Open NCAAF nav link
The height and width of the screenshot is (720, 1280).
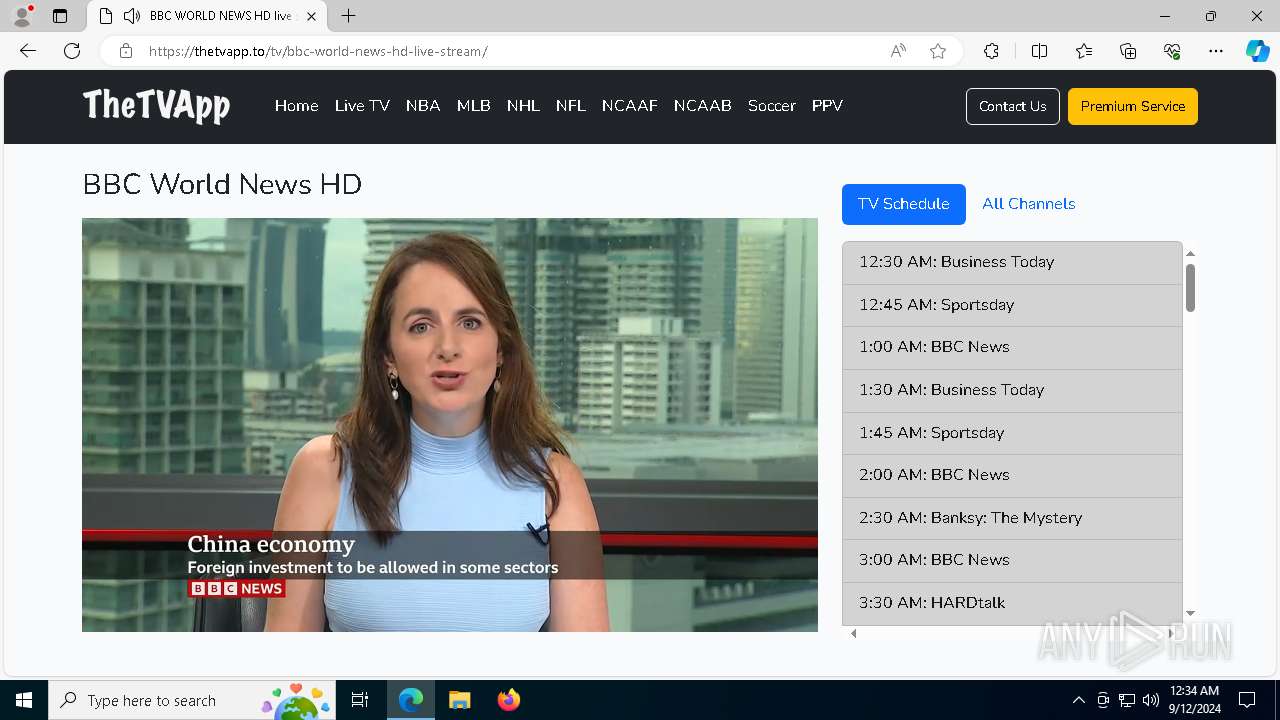(x=630, y=106)
